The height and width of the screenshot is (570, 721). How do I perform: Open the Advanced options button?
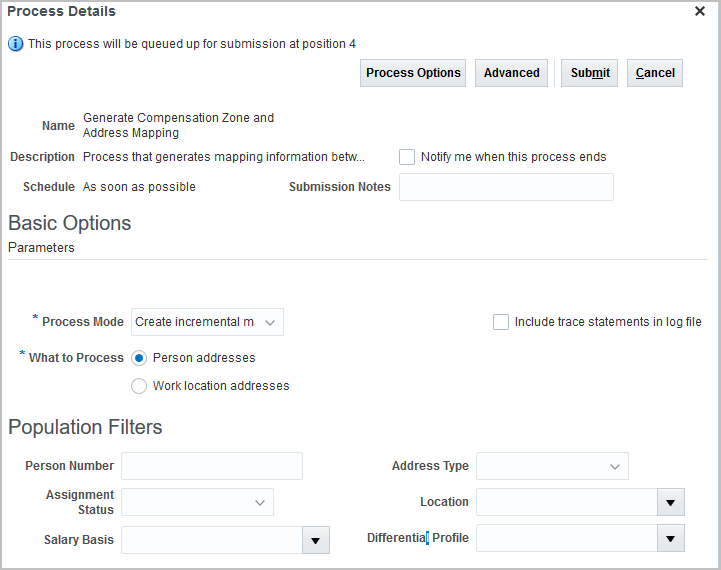(512, 73)
